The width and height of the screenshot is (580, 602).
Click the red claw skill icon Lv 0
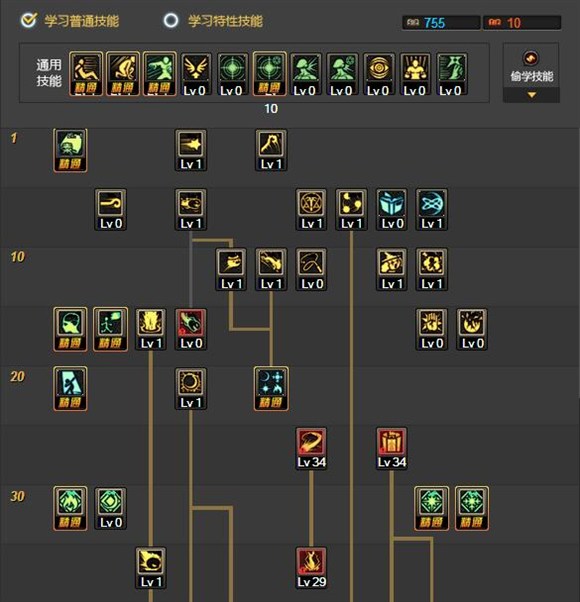point(191,329)
